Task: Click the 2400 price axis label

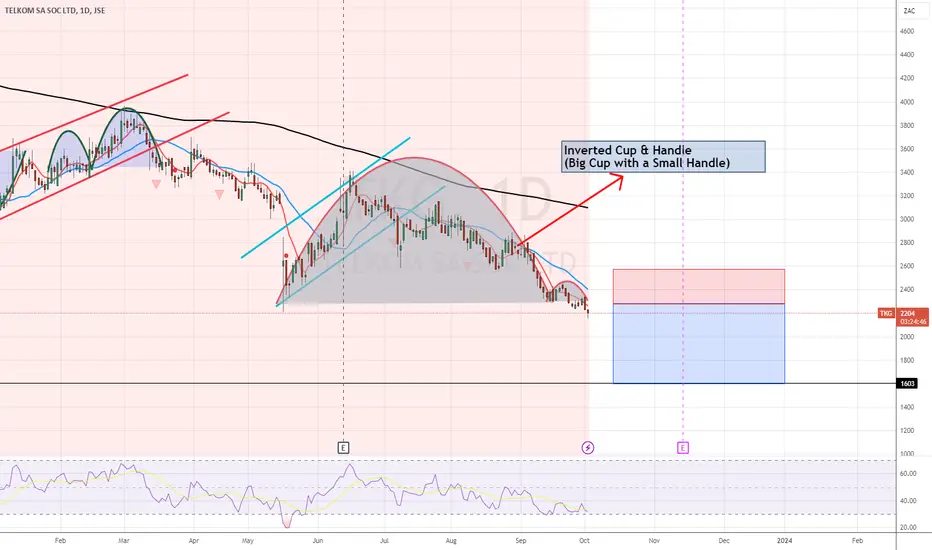Action: point(907,290)
